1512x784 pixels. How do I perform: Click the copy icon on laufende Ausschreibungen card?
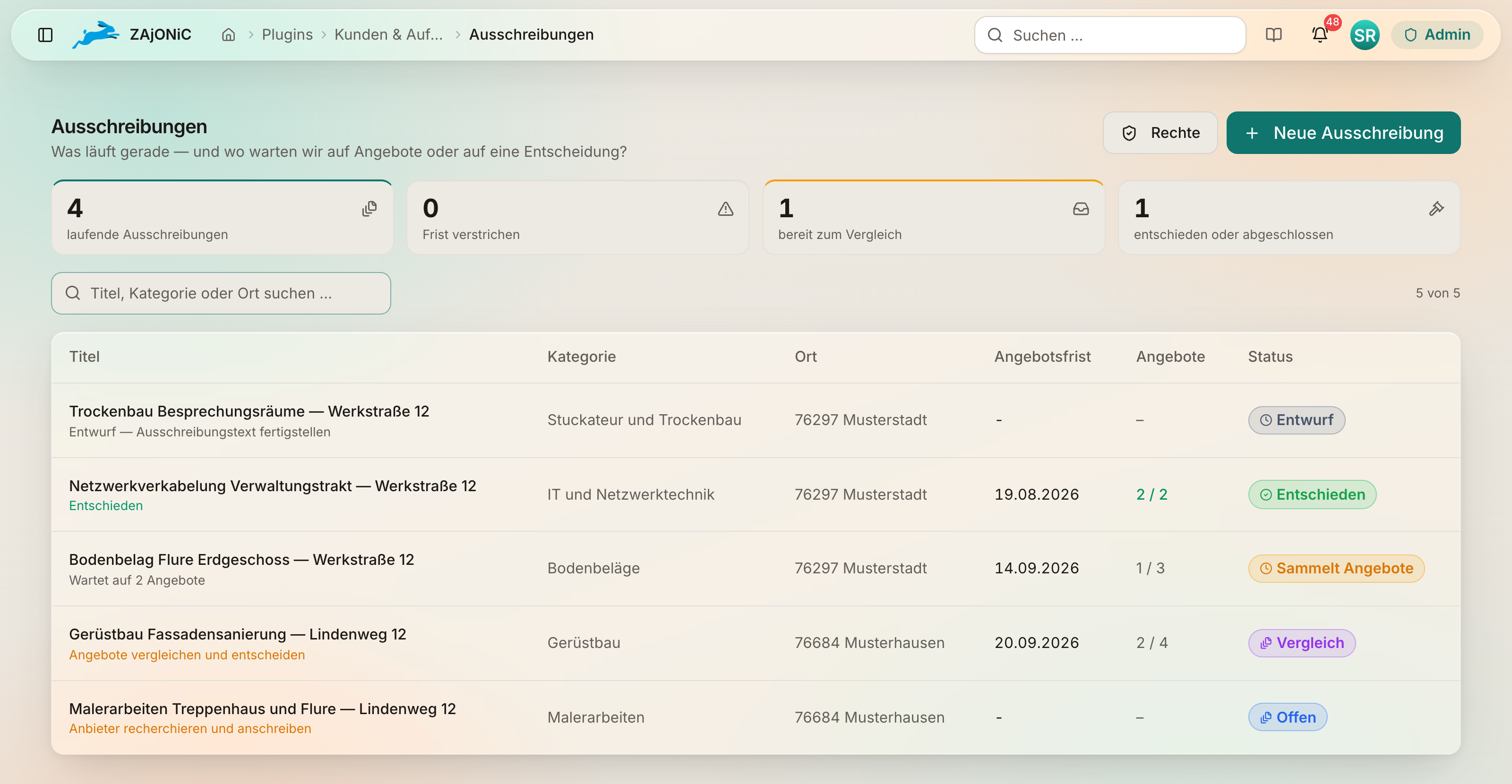click(369, 209)
